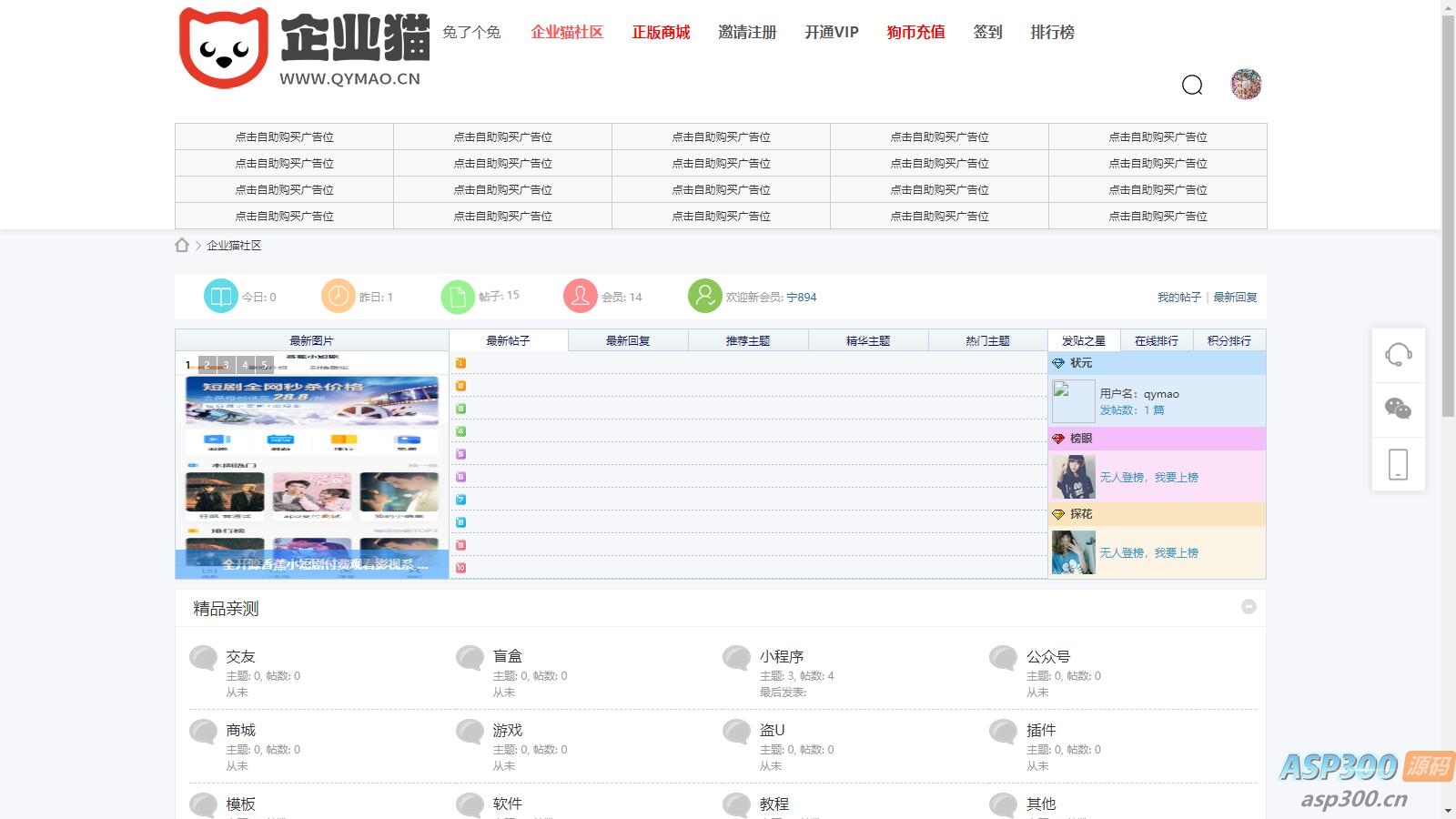Click the green new member avatar icon
The height and width of the screenshot is (819, 1456).
(704, 296)
